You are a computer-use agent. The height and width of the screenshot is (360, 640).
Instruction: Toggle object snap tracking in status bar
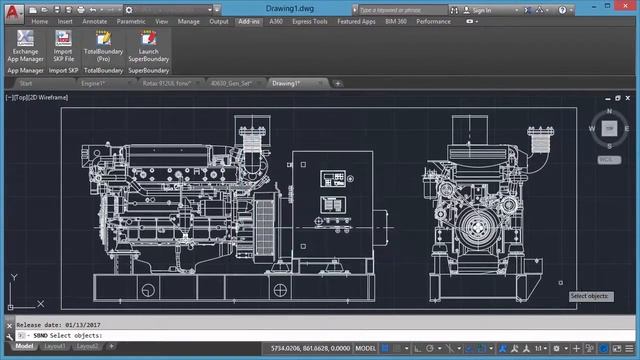469,349
